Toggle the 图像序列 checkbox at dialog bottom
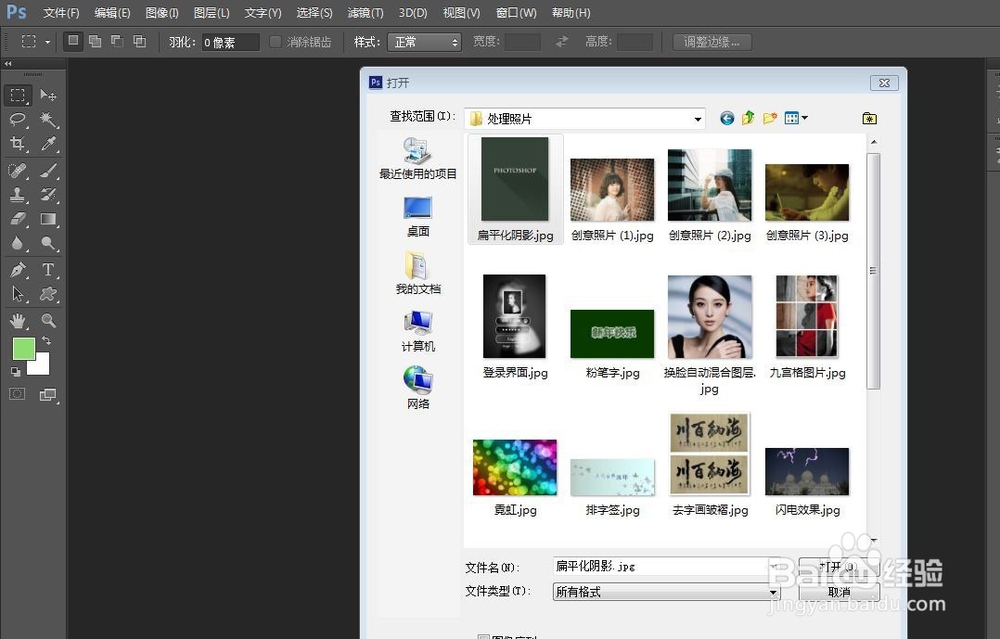The height and width of the screenshot is (639, 1000). coord(485,636)
